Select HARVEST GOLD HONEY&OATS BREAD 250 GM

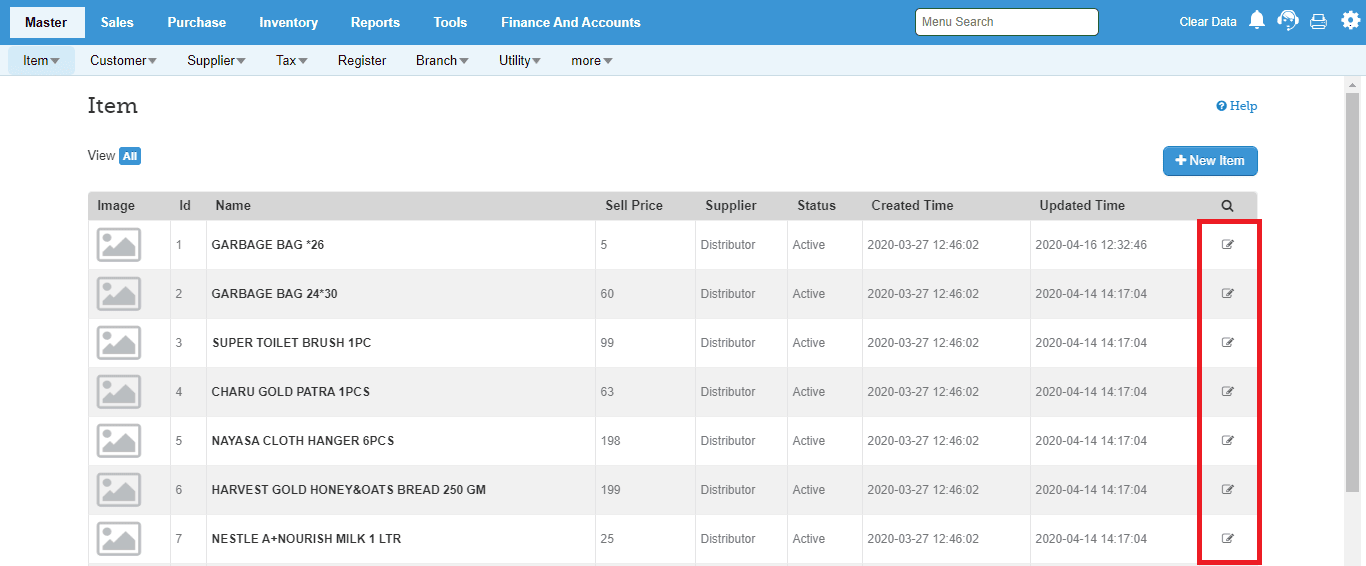point(349,490)
